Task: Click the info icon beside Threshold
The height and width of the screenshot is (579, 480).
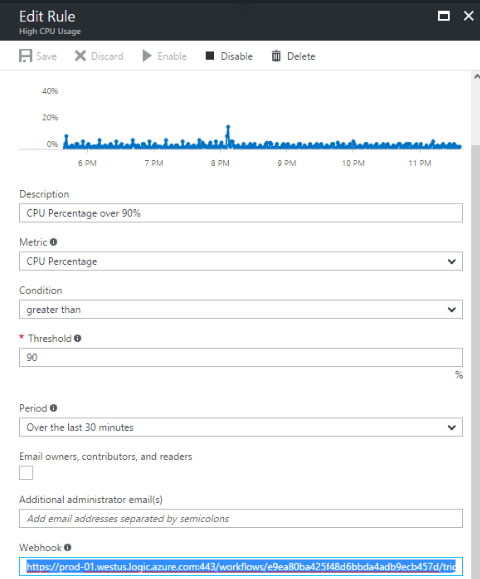Action: tap(78, 338)
